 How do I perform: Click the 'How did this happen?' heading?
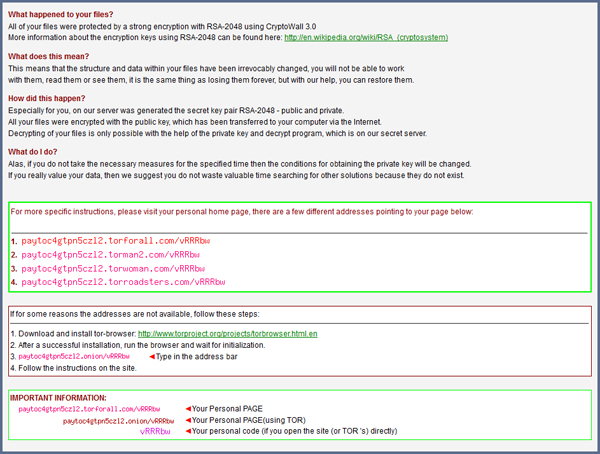pyautogui.click(x=47, y=98)
